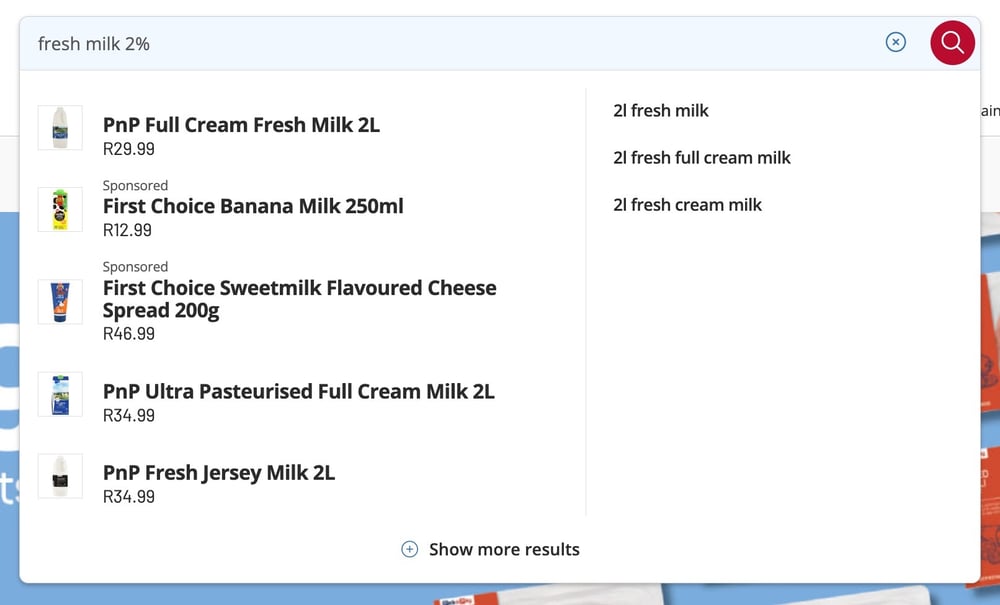Open PnP Full Cream Fresh Milk 2L result
Image resolution: width=1000 pixels, height=605 pixels.
click(241, 124)
